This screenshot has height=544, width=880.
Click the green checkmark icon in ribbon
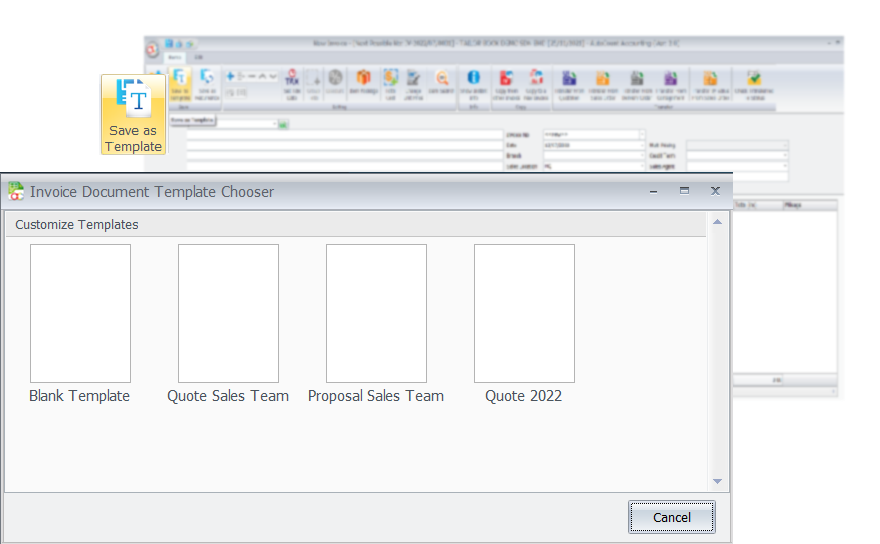[753, 79]
